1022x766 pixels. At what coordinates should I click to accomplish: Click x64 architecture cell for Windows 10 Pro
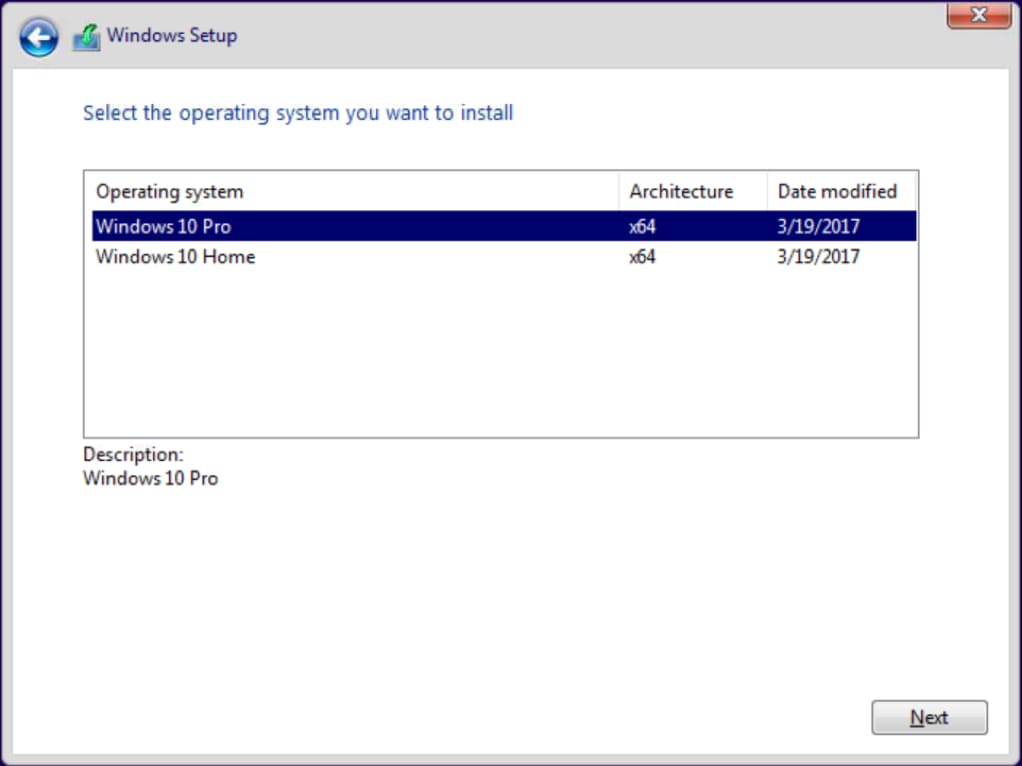pyautogui.click(x=642, y=226)
